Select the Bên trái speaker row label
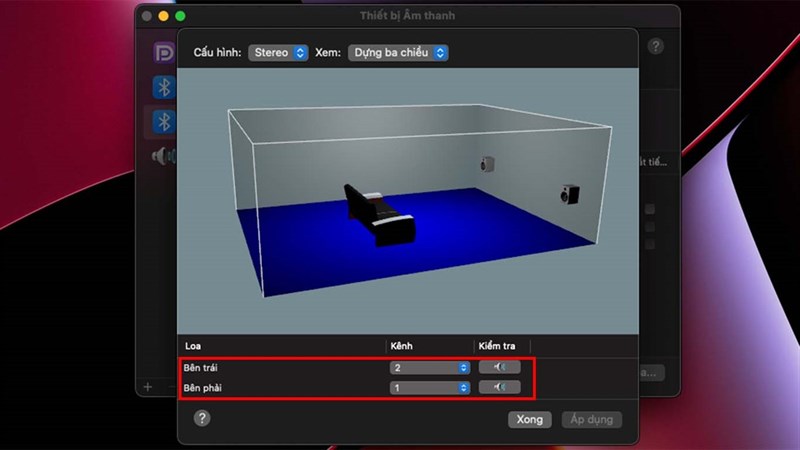Screen dimensions: 800x450 click(201, 367)
